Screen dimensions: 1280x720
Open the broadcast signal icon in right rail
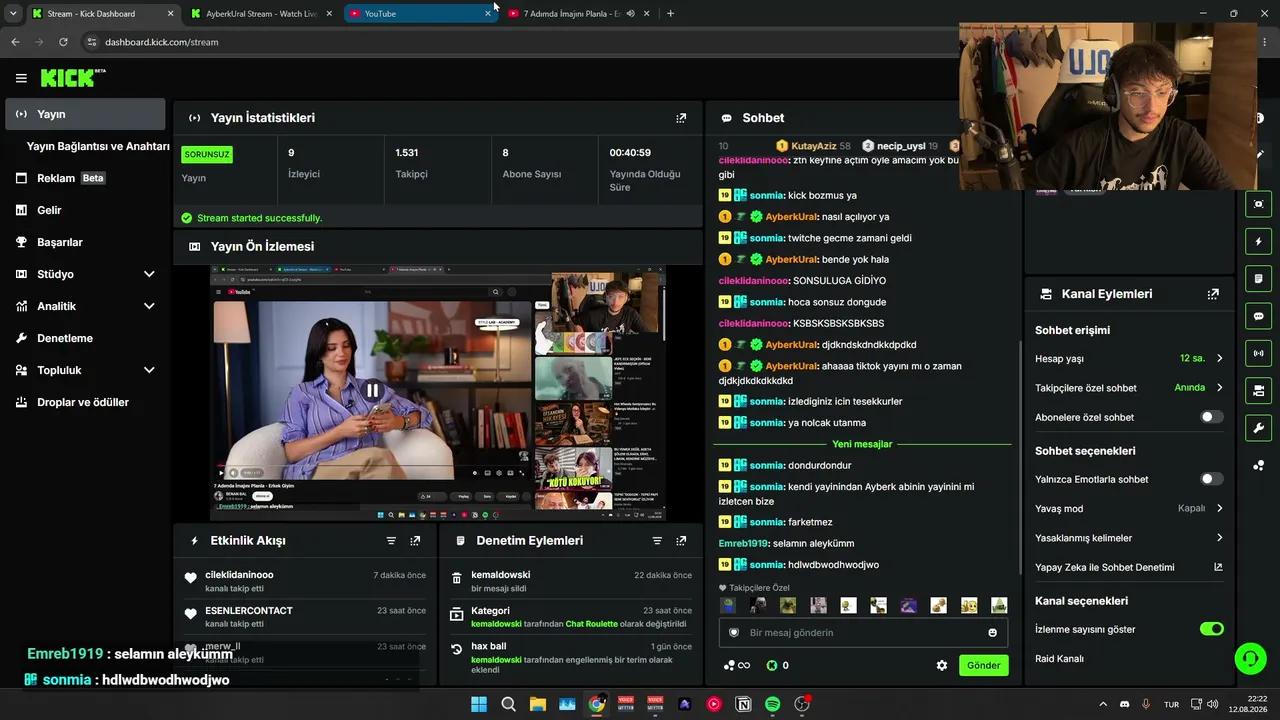click(x=1258, y=353)
